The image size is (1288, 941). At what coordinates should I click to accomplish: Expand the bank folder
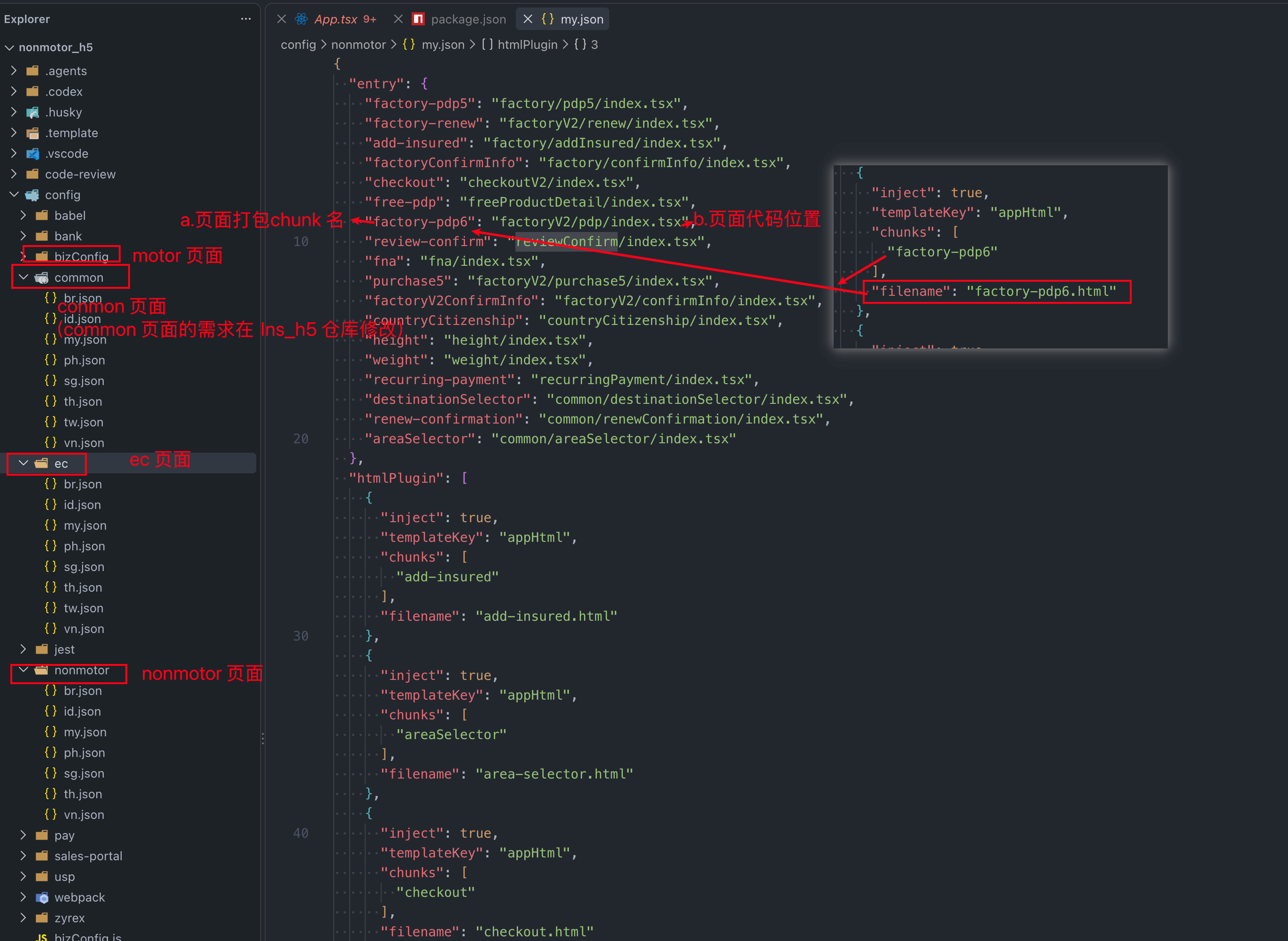click(x=23, y=236)
